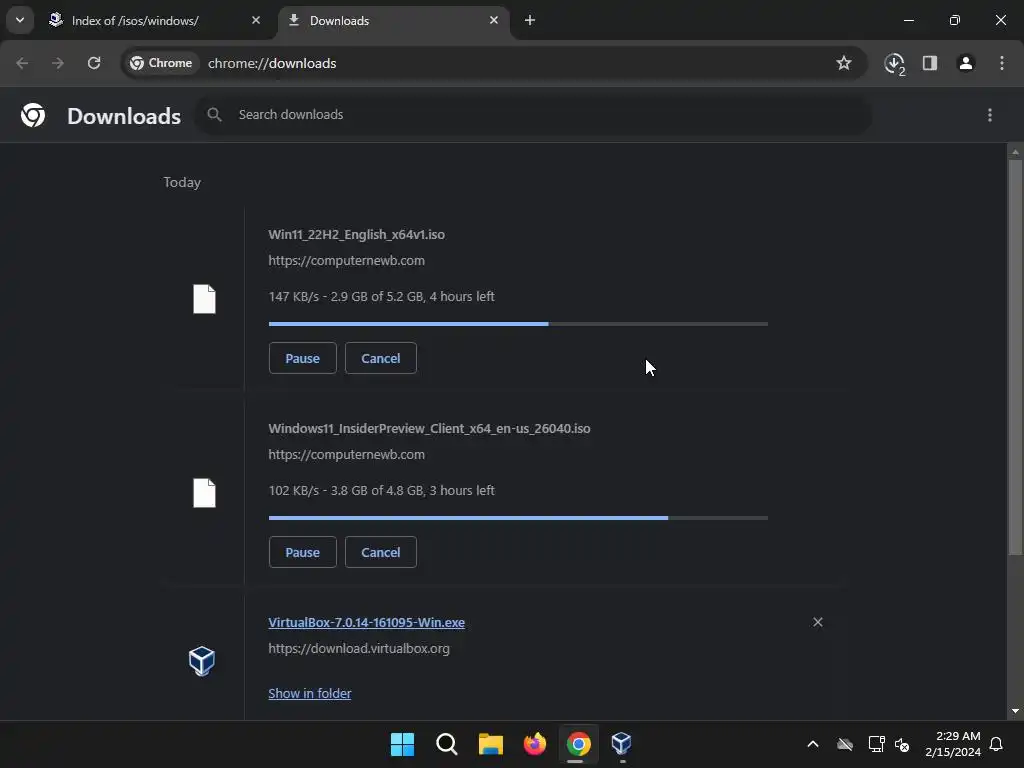Open VirtualBox-7.0.14-161095-Win.exe link

(x=366, y=622)
